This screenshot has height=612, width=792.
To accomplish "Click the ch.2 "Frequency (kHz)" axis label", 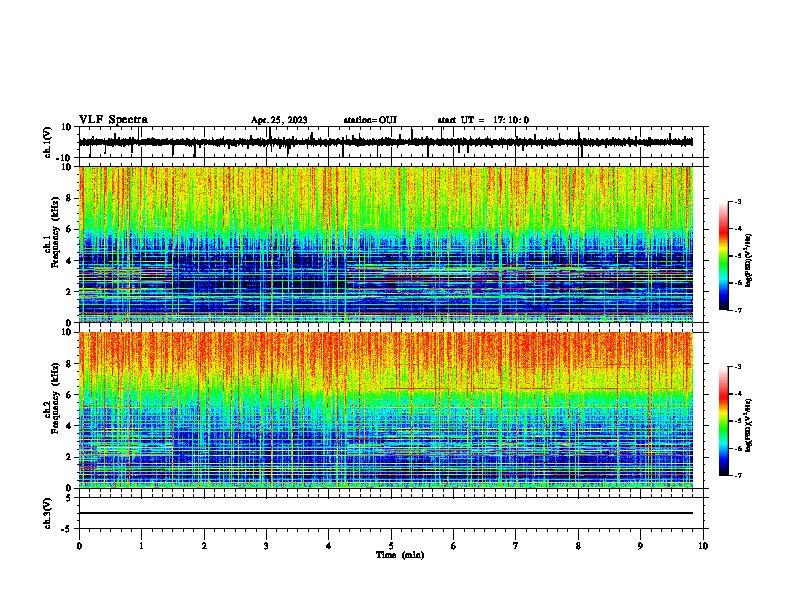I will [x=56, y=398].
